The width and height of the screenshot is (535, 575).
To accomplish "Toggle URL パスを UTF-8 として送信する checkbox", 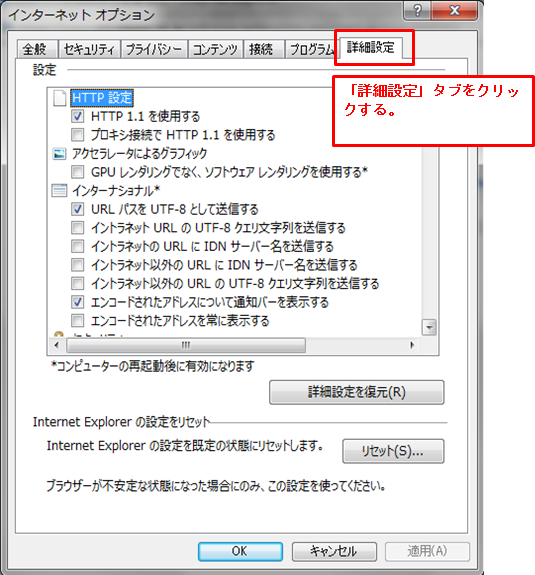I will click(x=77, y=209).
